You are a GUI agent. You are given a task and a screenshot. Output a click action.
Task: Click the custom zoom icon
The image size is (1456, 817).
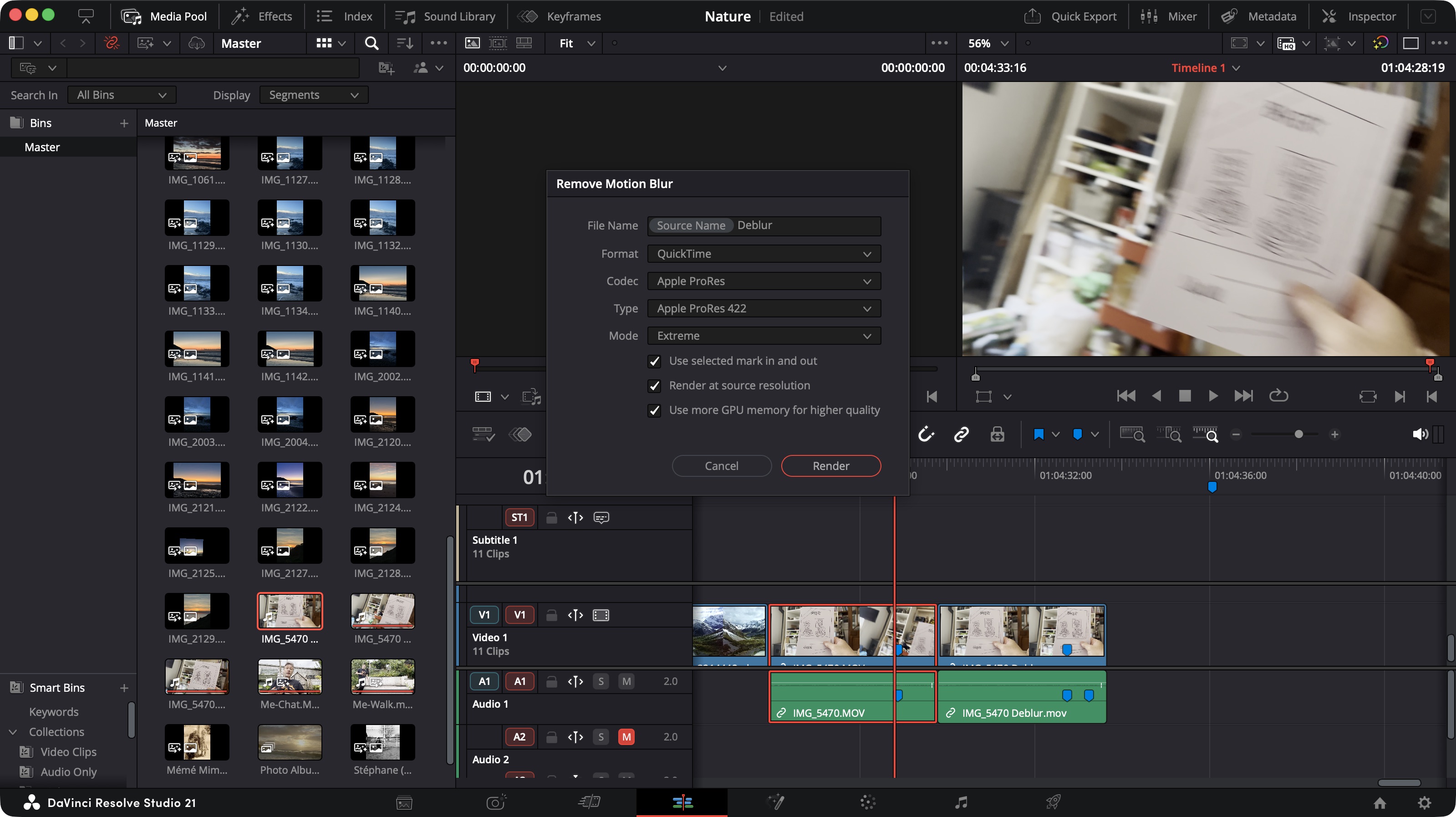click(x=1205, y=434)
